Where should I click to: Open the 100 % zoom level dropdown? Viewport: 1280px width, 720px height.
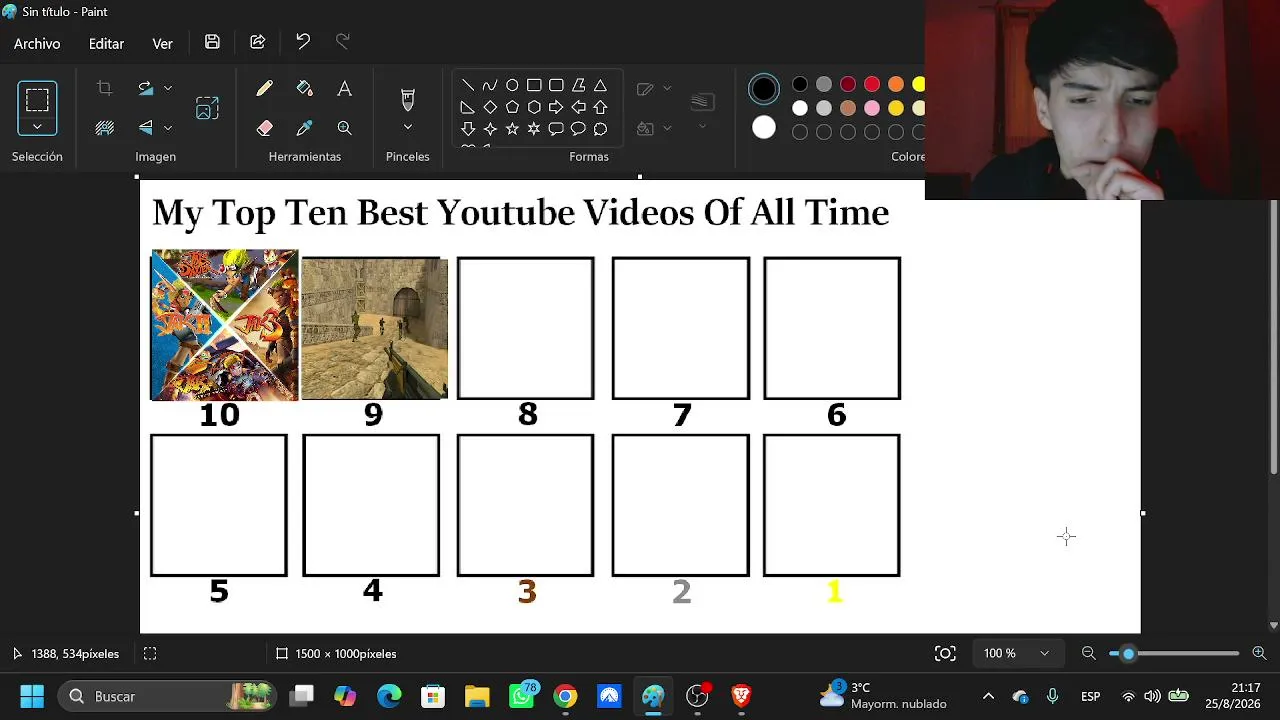[1017, 653]
